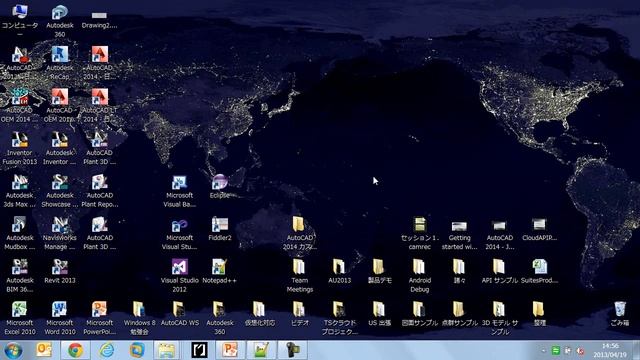Open the PowerPoint taskbar button
This screenshot has height=360, width=640.
[230, 350]
